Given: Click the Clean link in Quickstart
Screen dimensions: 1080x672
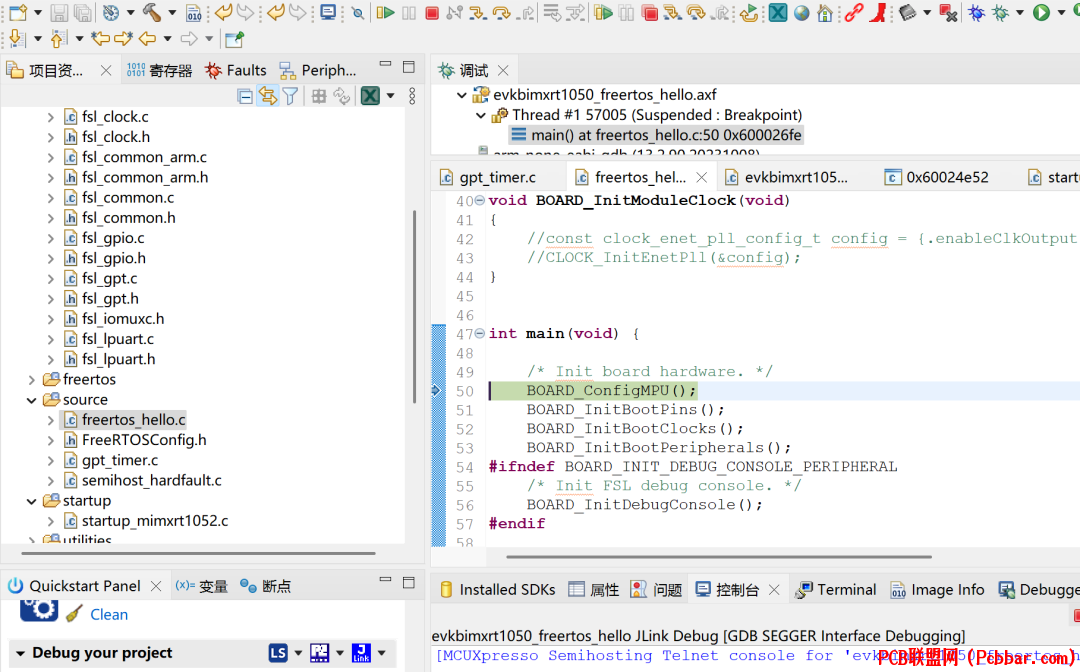Looking at the screenshot, I should coord(109,614).
